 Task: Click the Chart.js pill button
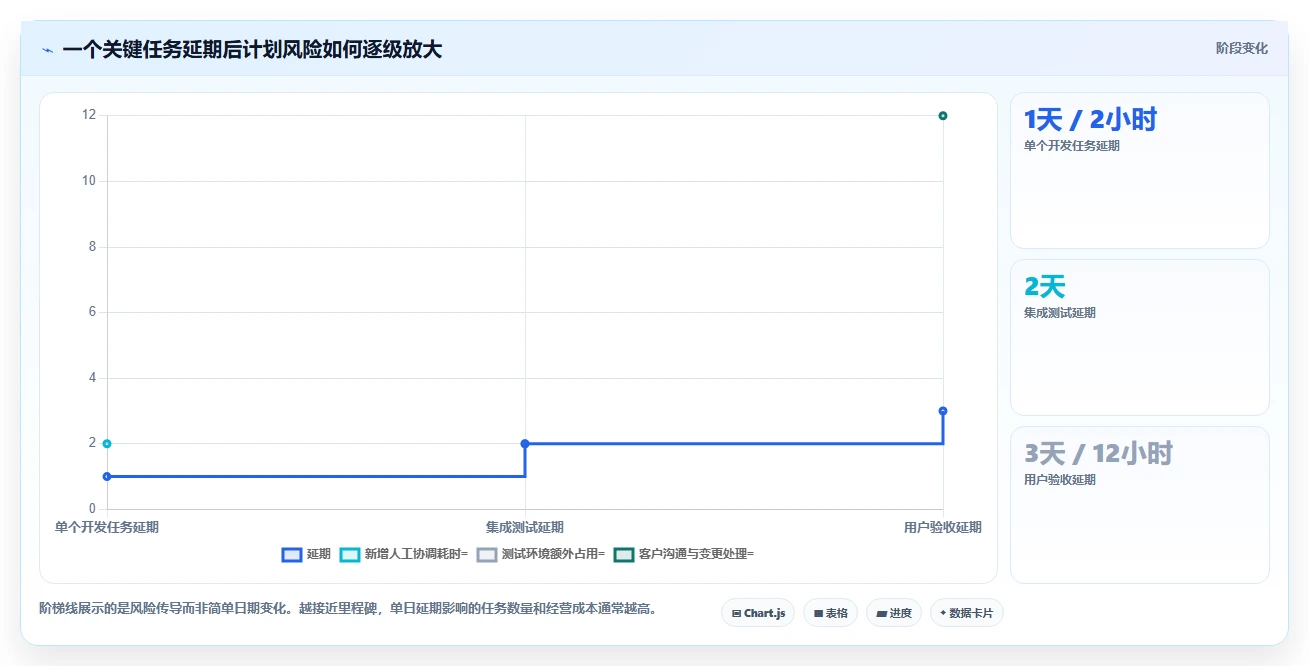(x=758, y=613)
